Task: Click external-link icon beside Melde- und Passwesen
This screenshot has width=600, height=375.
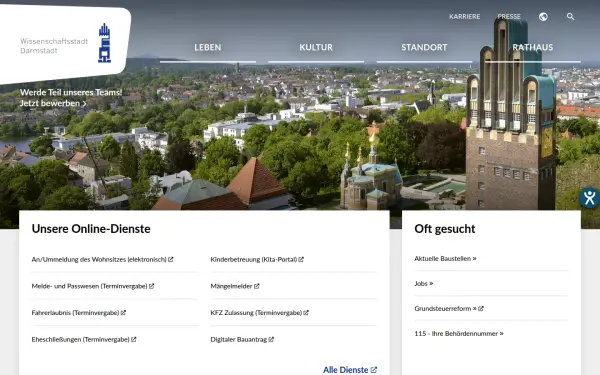Action: pos(152,286)
